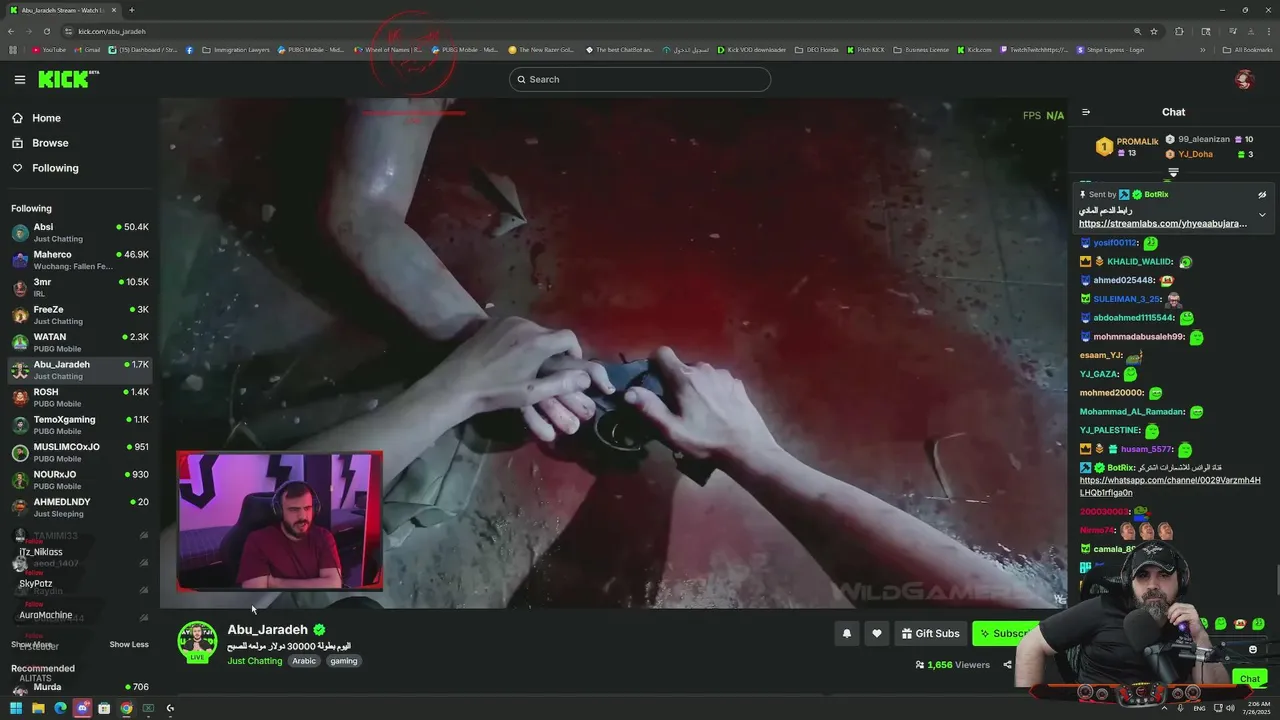Screen dimensions: 1280x720
Task: Open recommended channel Murda
Action: [80, 689]
